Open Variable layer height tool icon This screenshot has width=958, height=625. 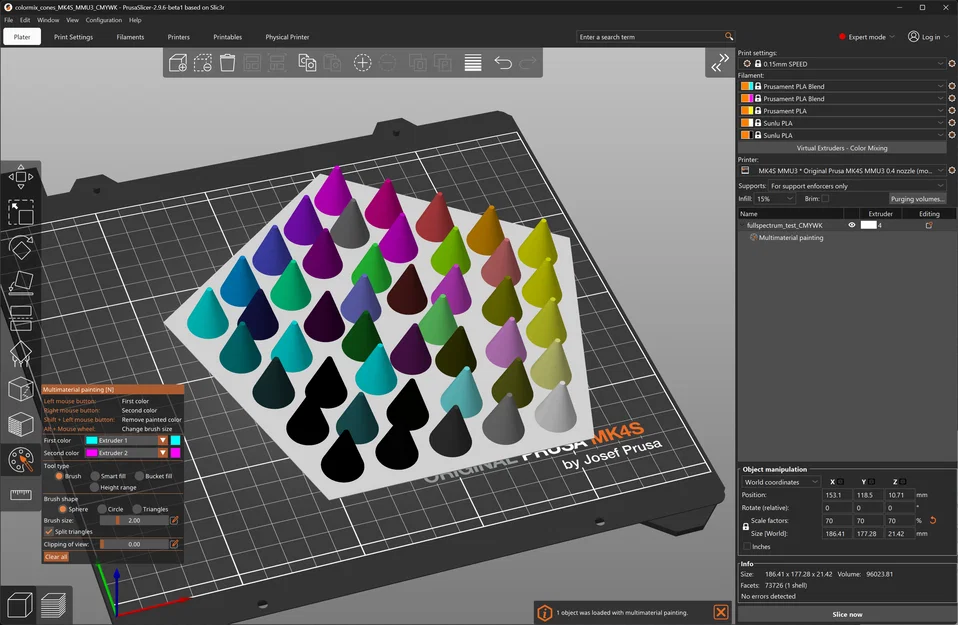pyautogui.click(x=473, y=62)
